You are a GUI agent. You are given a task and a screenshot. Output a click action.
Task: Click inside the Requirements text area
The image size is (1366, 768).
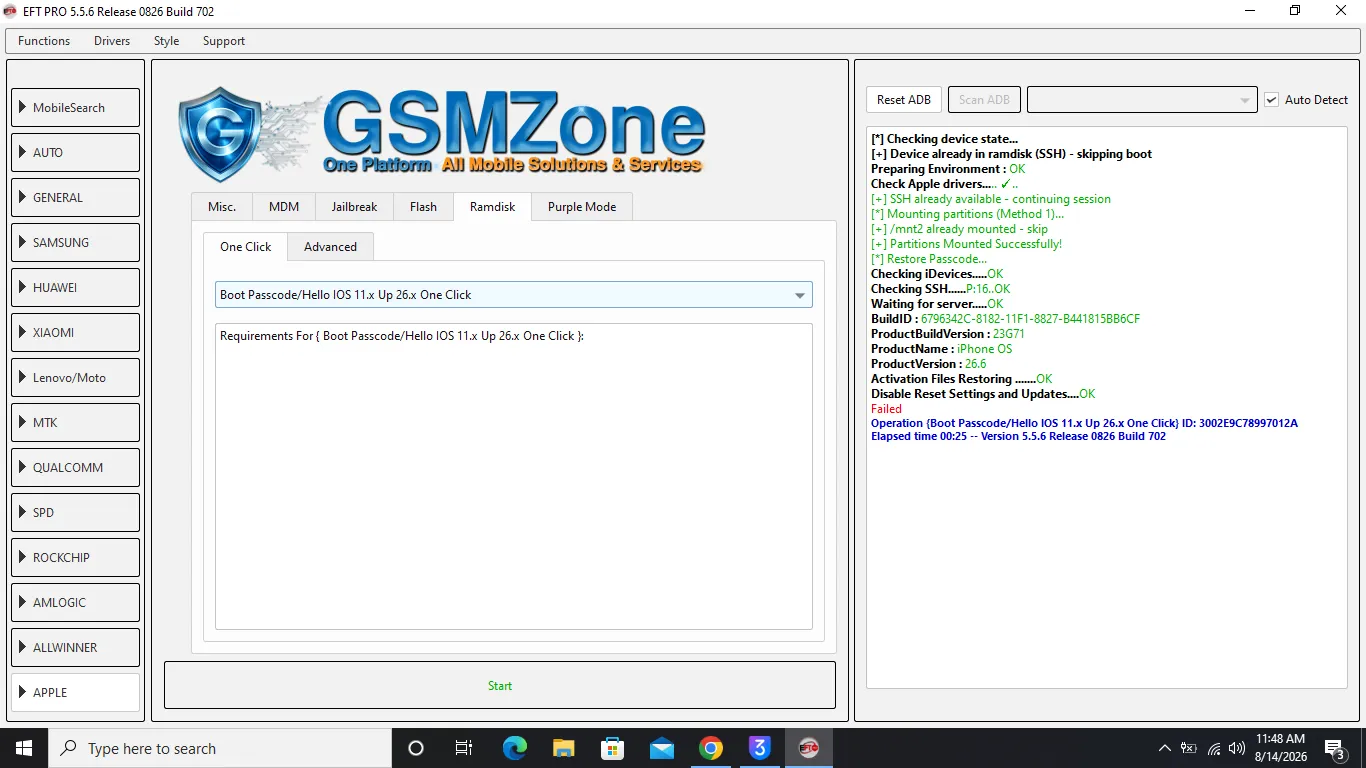coord(514,476)
